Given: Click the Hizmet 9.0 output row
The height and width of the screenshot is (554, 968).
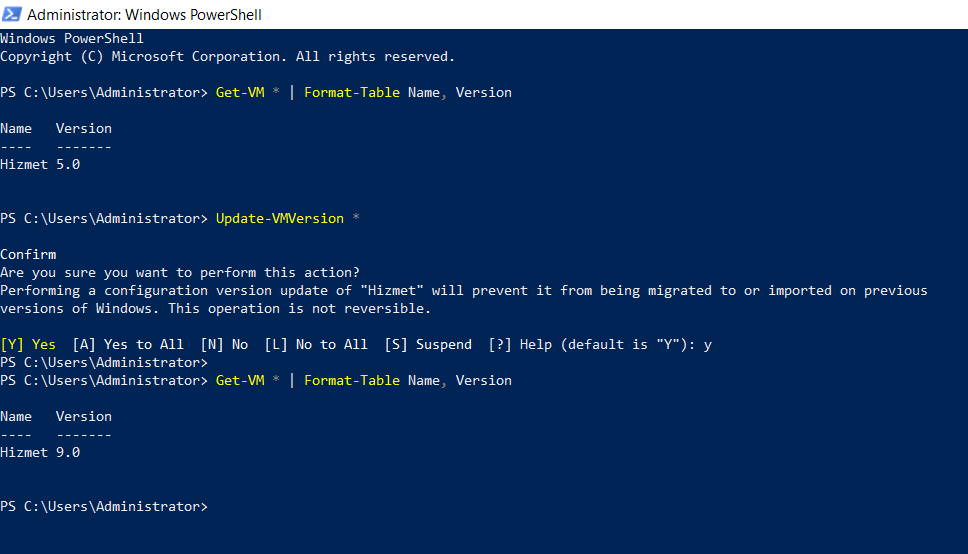Looking at the screenshot, I should coord(40,452).
